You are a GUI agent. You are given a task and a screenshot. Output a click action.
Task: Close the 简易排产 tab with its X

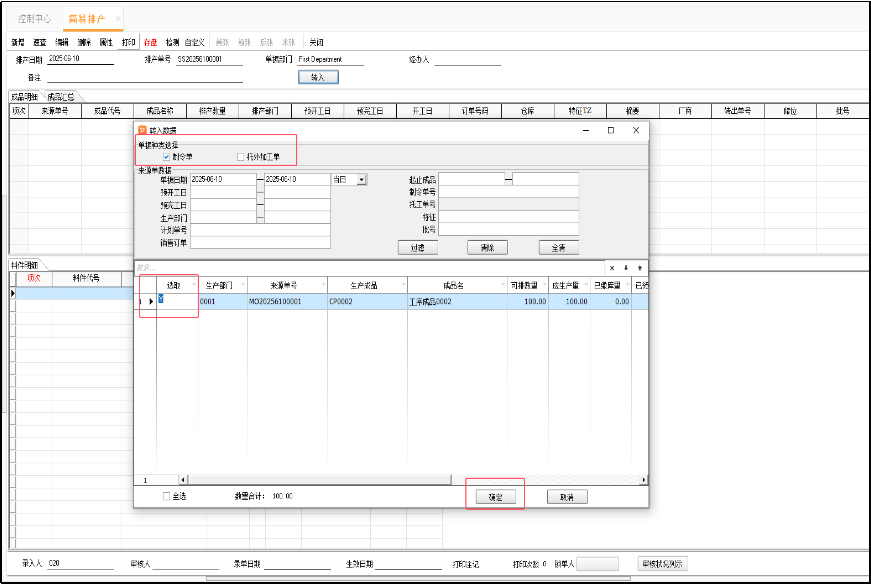point(117,19)
